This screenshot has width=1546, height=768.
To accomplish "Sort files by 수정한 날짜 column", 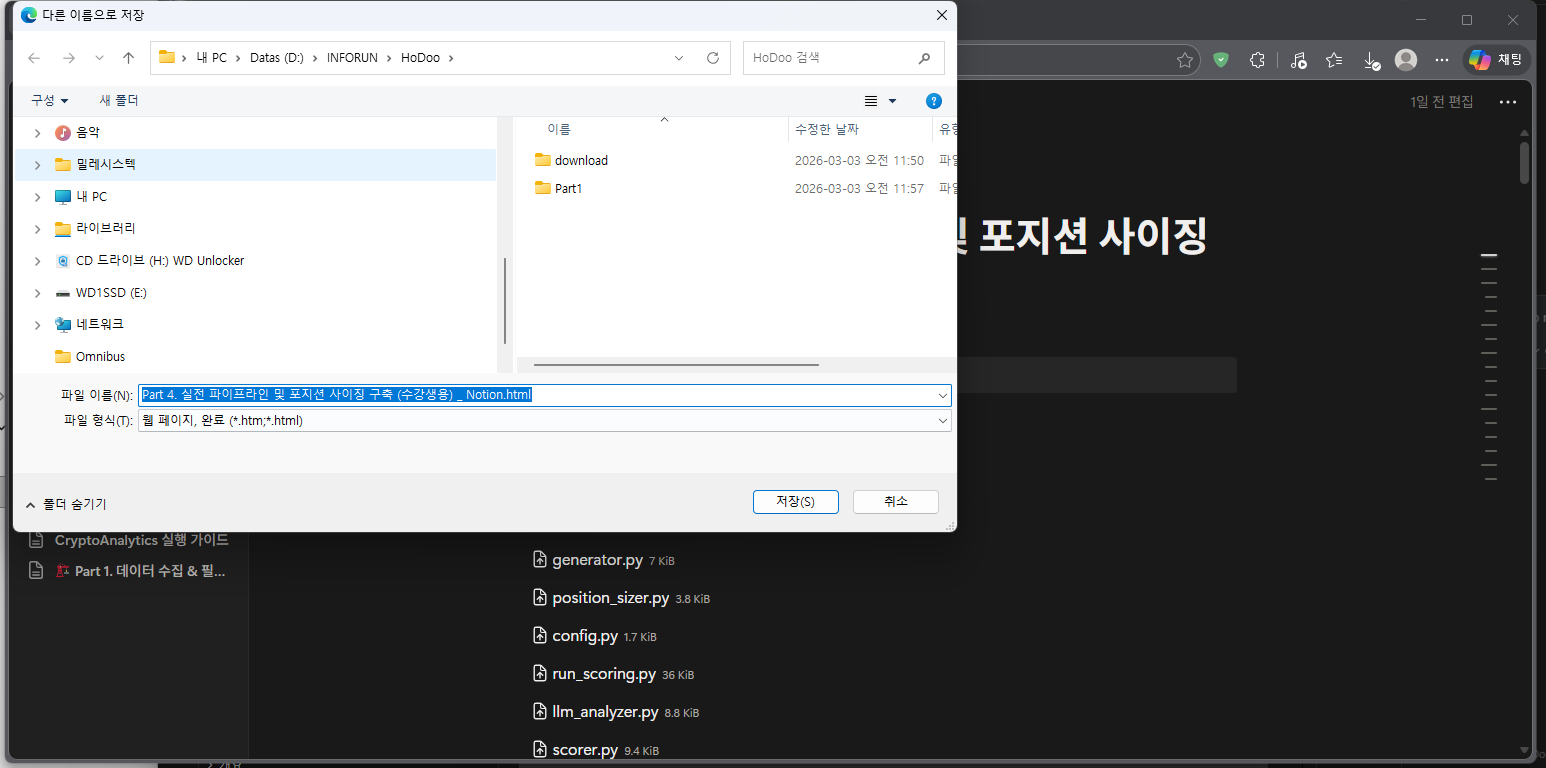I will 827,130.
